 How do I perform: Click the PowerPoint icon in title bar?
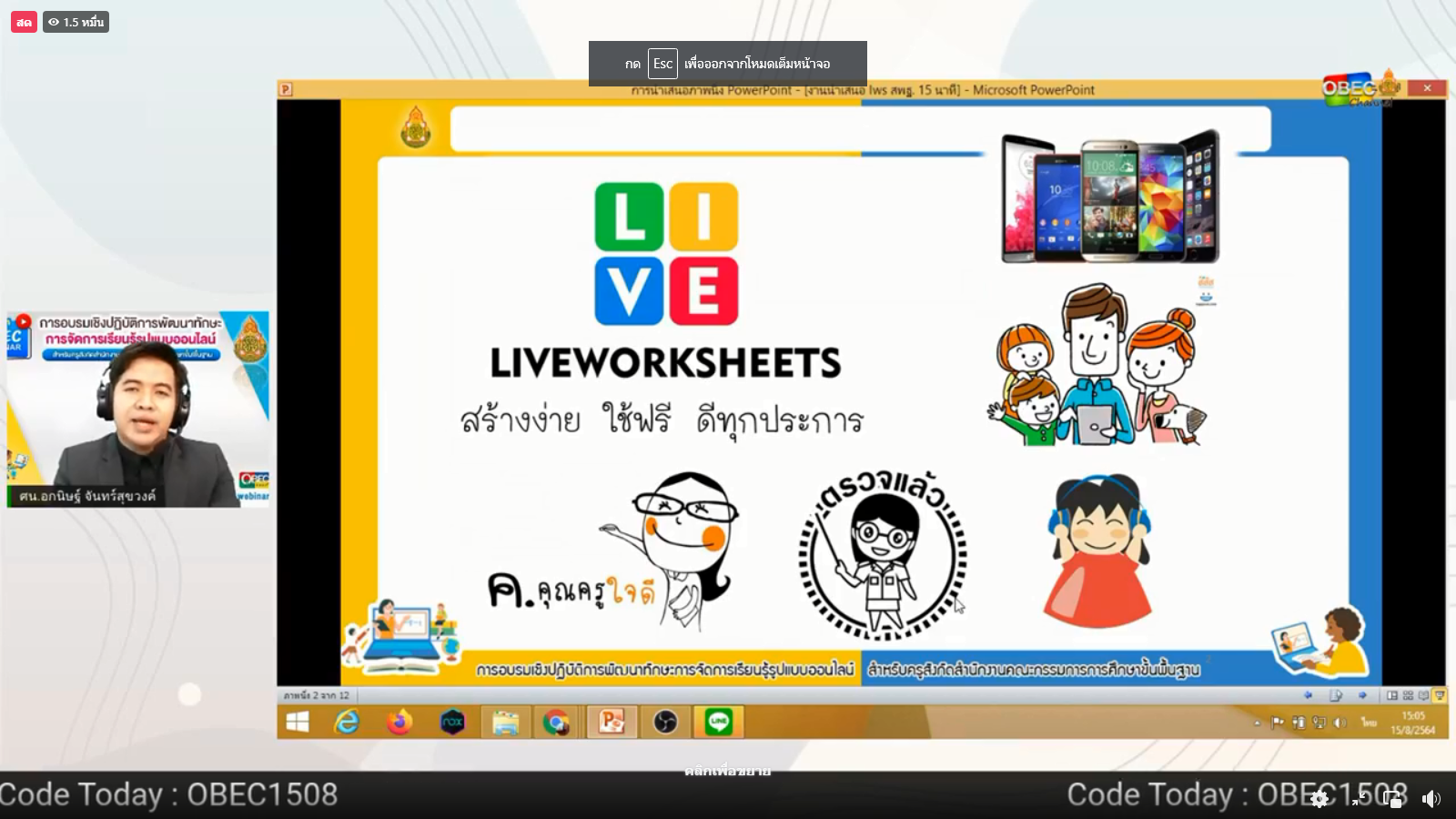coord(286,89)
